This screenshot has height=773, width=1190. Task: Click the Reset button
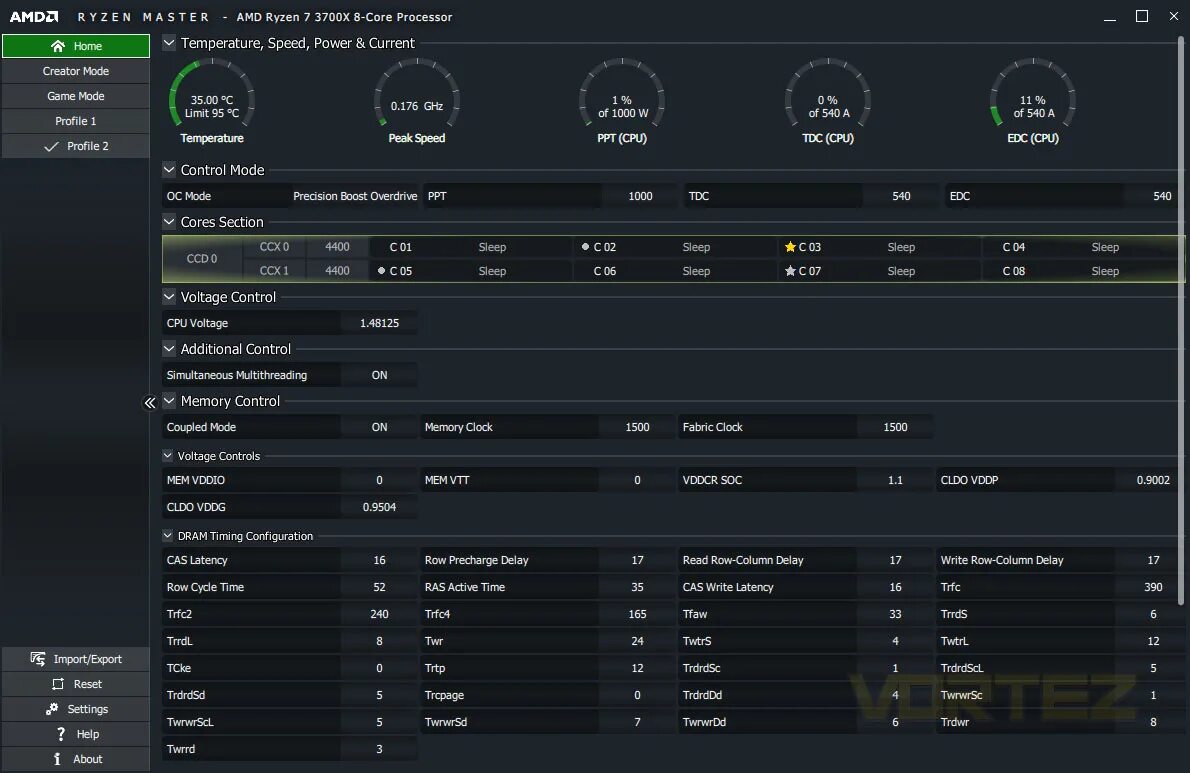pos(76,684)
